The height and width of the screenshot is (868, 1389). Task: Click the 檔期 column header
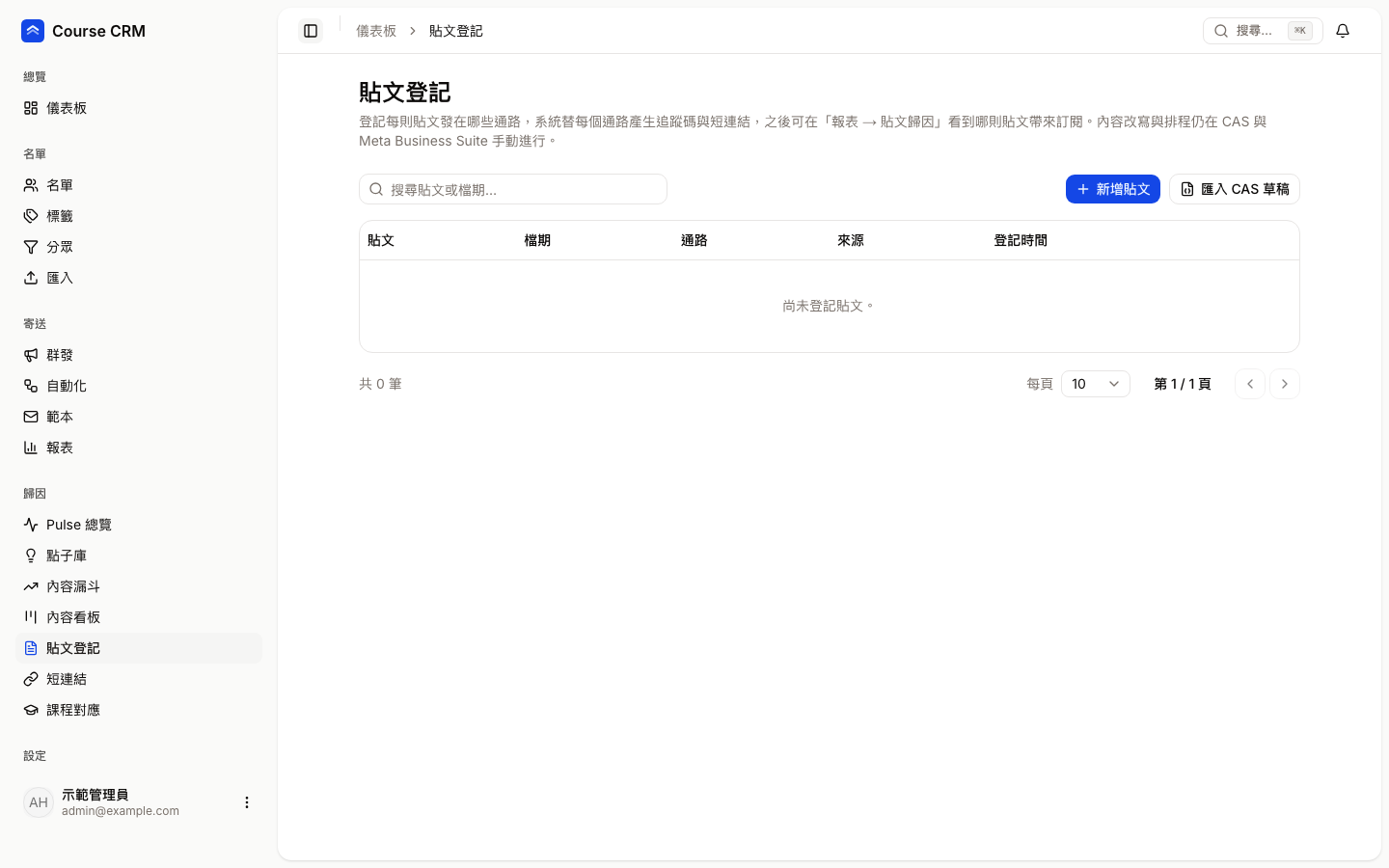[537, 240]
